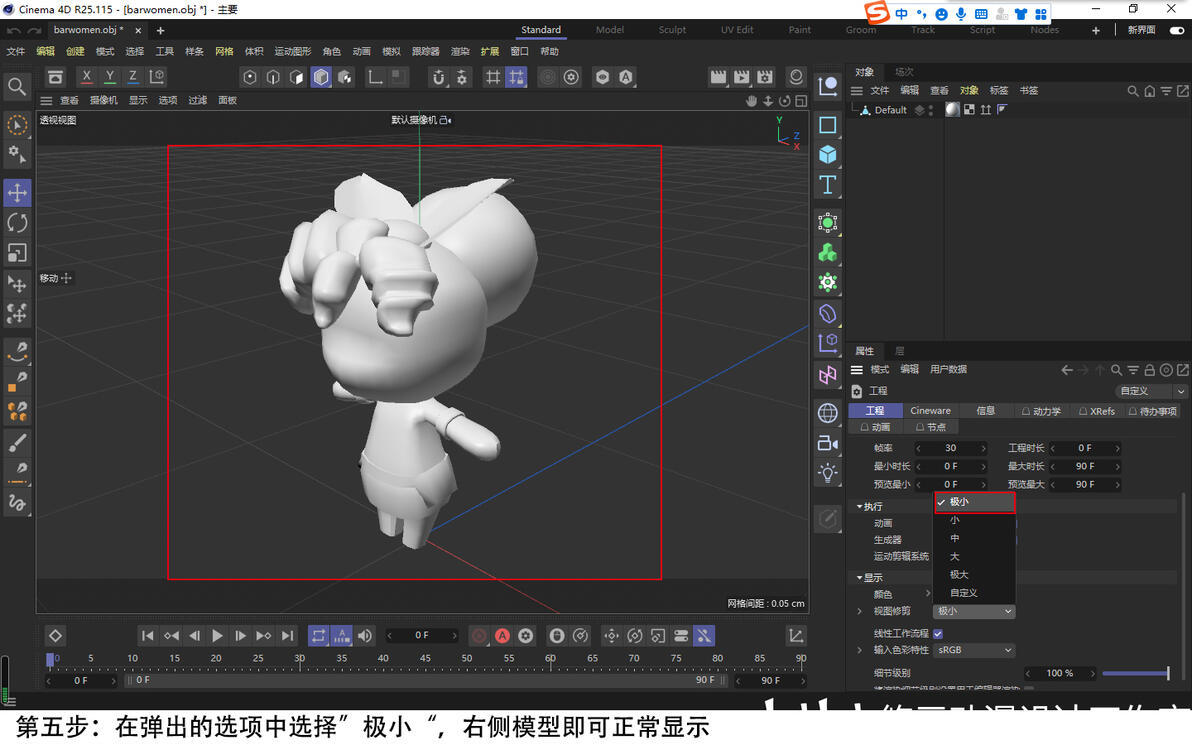Click the Text spline tool icon
Image resolution: width=1192 pixels, height=745 pixels.
pos(828,185)
